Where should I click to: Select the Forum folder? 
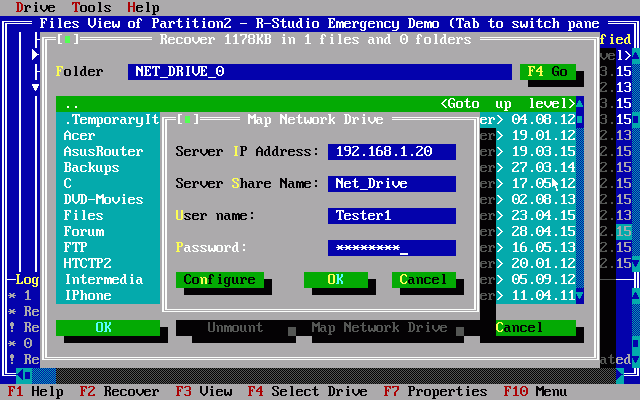click(84, 231)
